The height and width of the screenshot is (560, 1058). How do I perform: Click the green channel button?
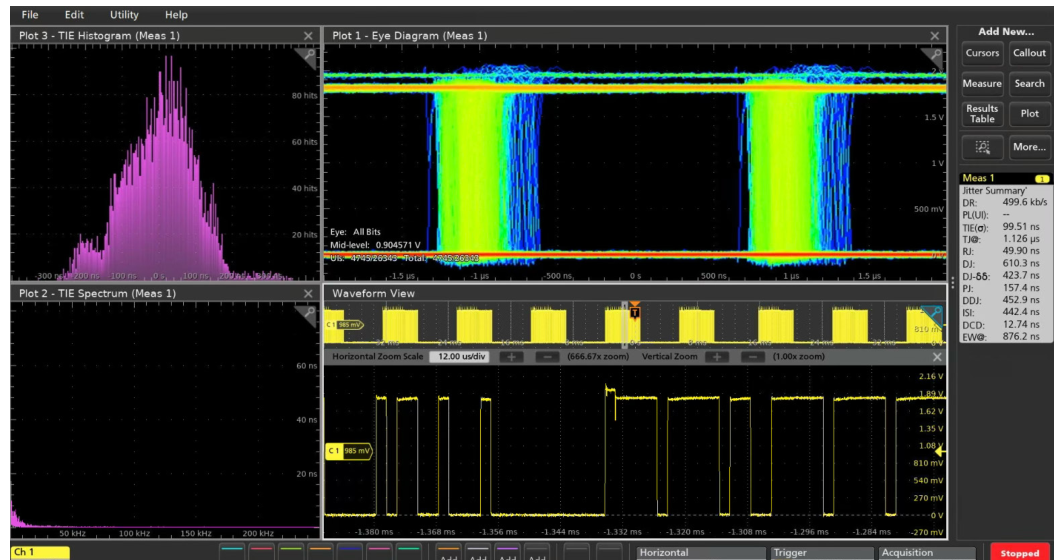pos(291,551)
